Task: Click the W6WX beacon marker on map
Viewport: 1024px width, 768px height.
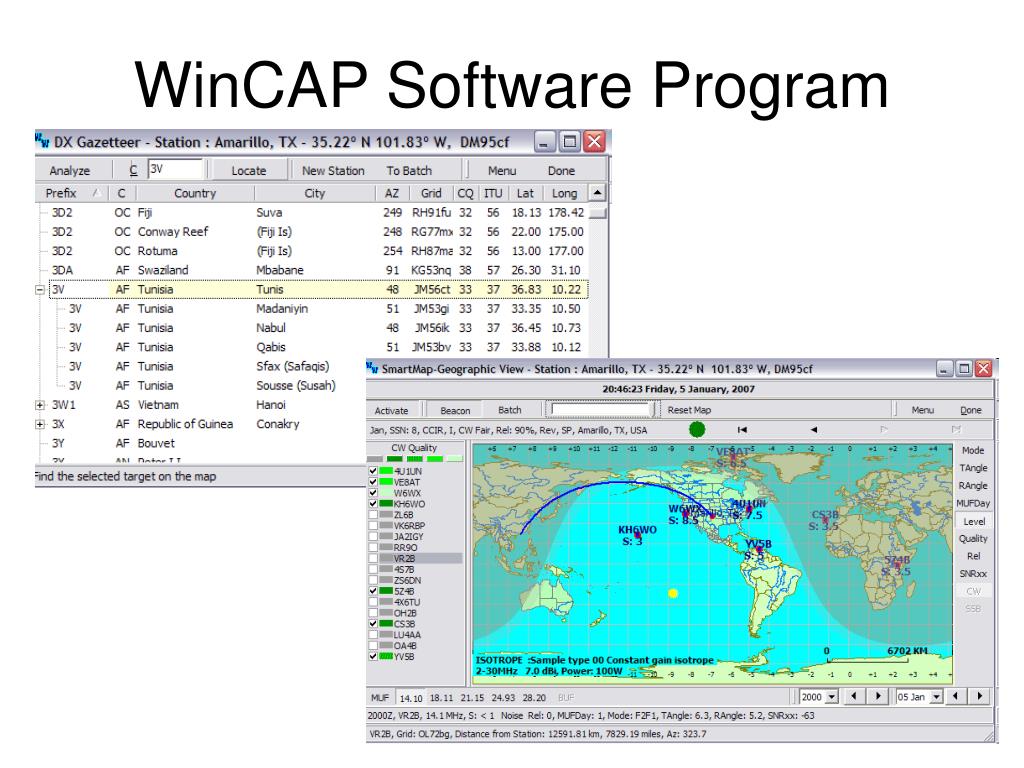Action: click(685, 515)
